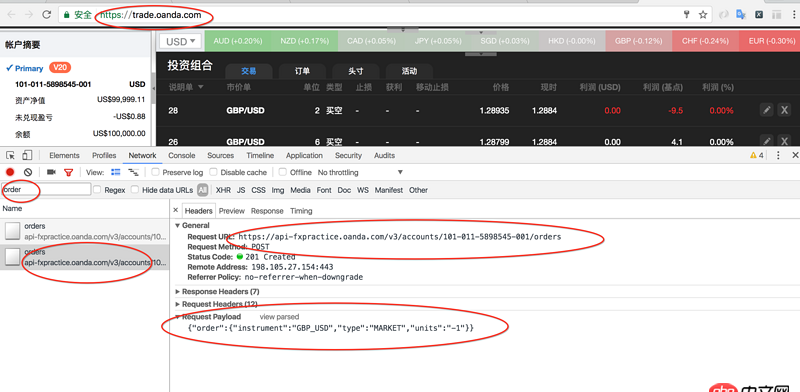Viewport: 800px width, 392px height.
Task: Clear the network log
Action: point(28,172)
